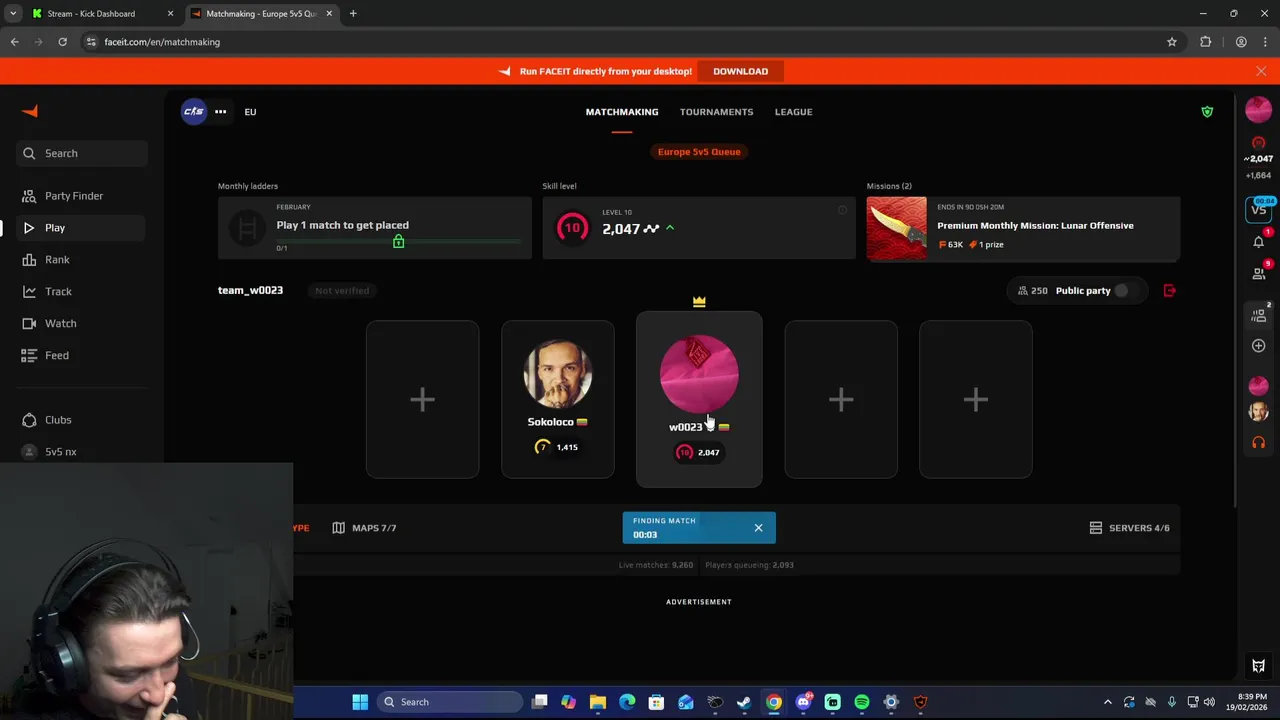Click the VS match timer icon
This screenshot has height=720, width=1280.
[x=1259, y=209]
